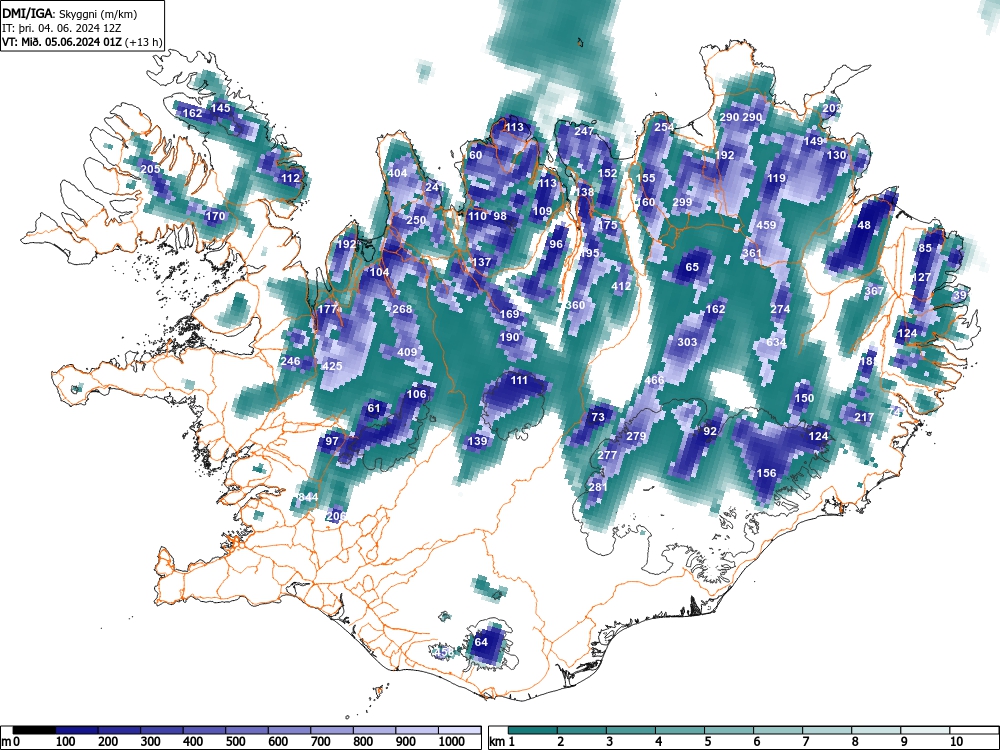Click the map value 281
1000x750 pixels.
pyautogui.click(x=598, y=487)
